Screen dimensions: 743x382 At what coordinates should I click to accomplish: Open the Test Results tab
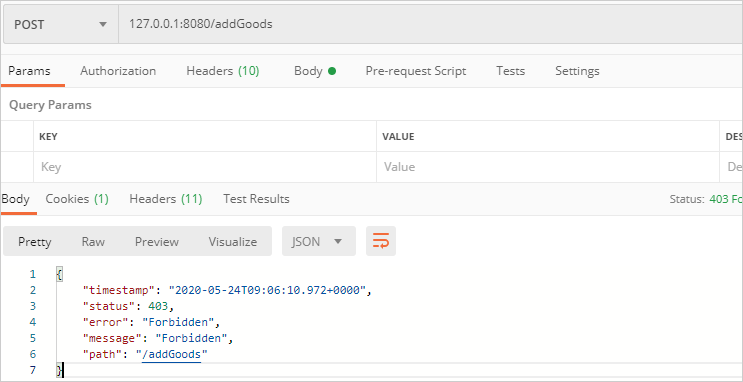(256, 199)
